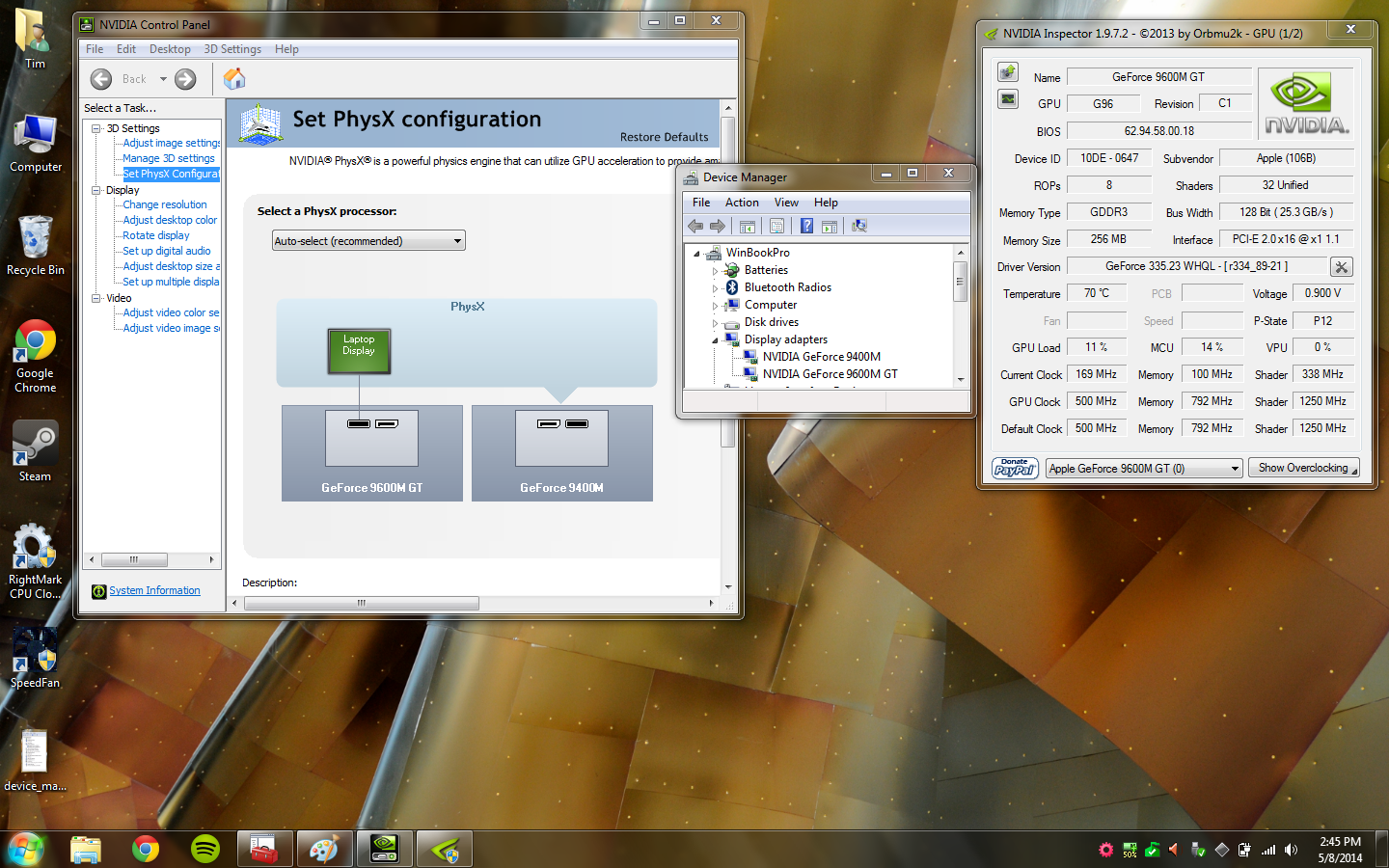Click the Device Manager help toolbar icon

tap(806, 226)
